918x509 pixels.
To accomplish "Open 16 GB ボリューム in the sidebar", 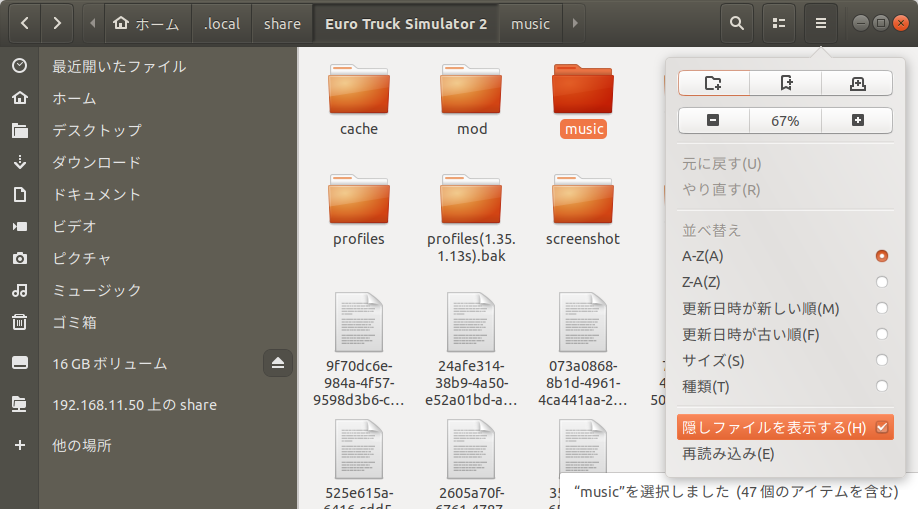I will (x=132, y=364).
